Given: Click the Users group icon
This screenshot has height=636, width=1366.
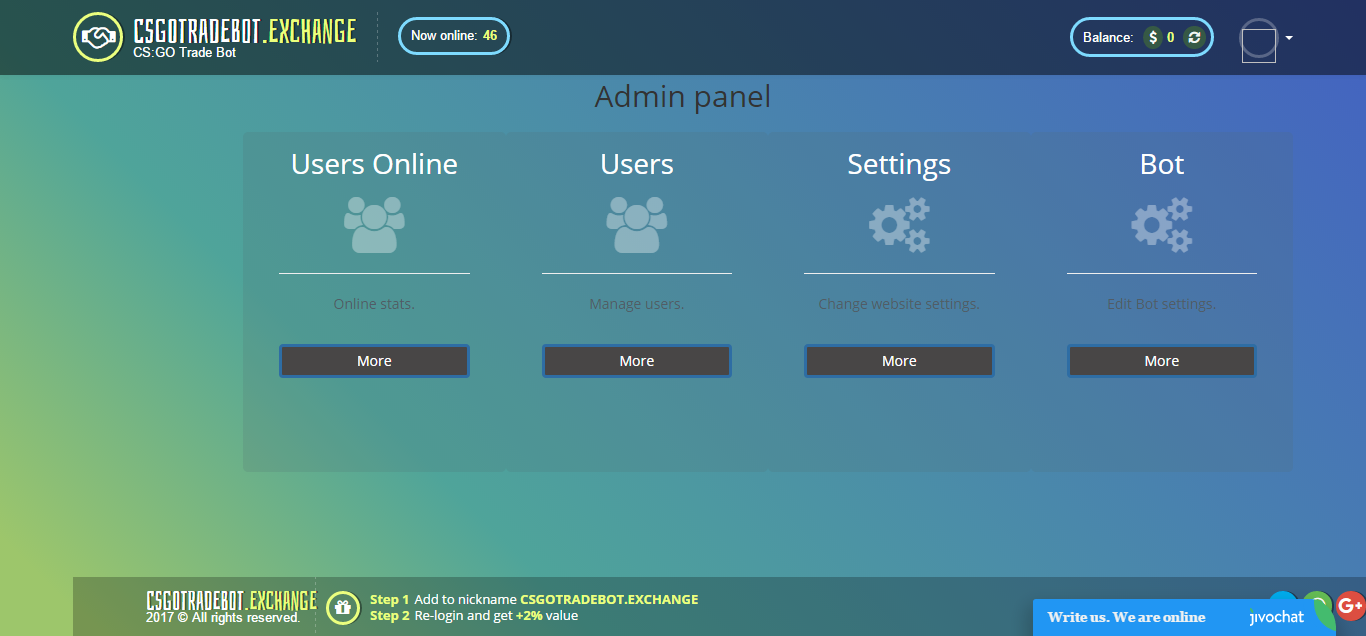Looking at the screenshot, I should [637, 224].
